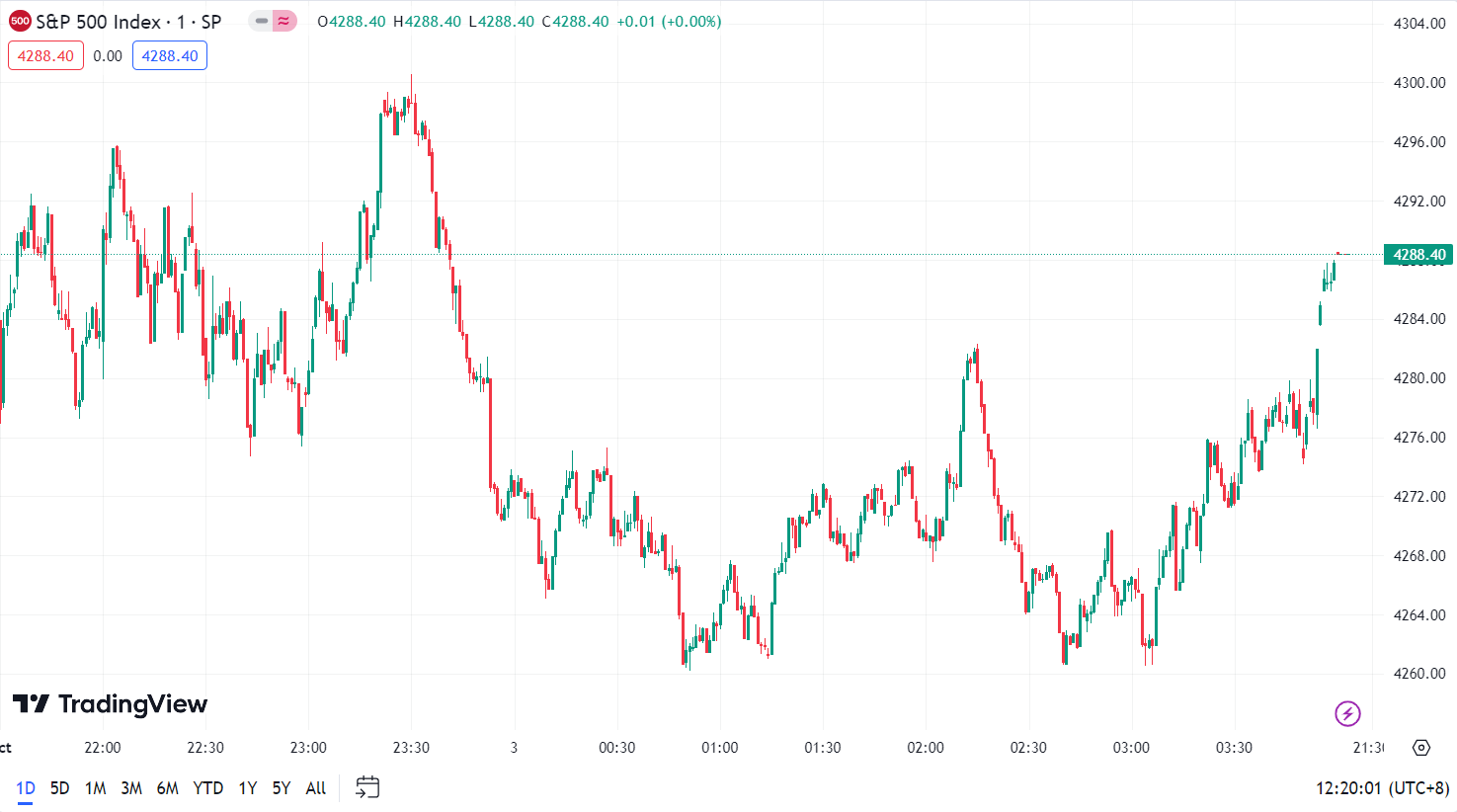This screenshot has width=1457, height=812.
Task: Click the green 4288.40 price label
Action: pyautogui.click(x=1418, y=255)
